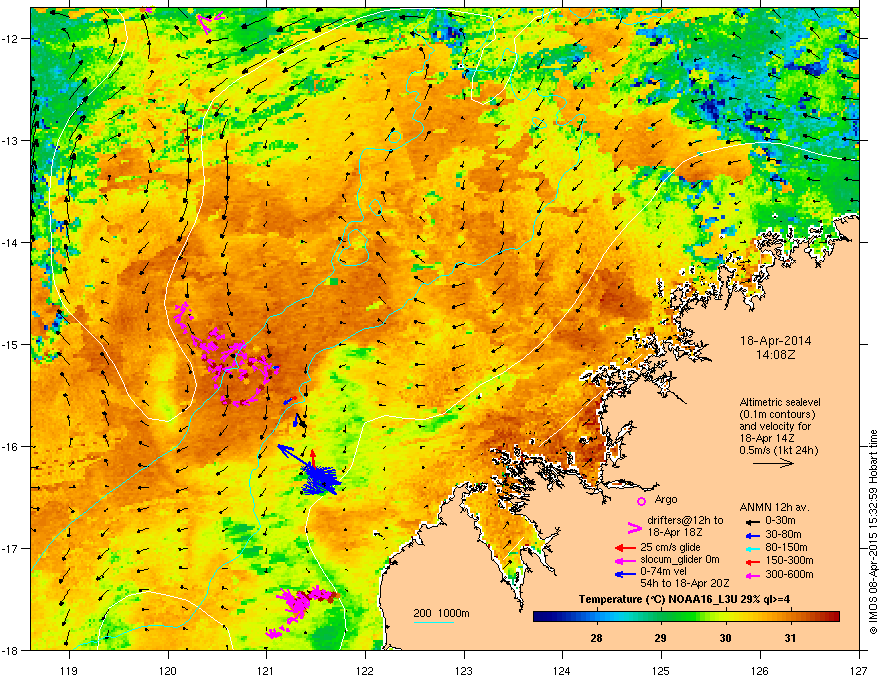The width and height of the screenshot is (880, 680).
Task: Click the latitude axis label -18
Action: point(10,650)
